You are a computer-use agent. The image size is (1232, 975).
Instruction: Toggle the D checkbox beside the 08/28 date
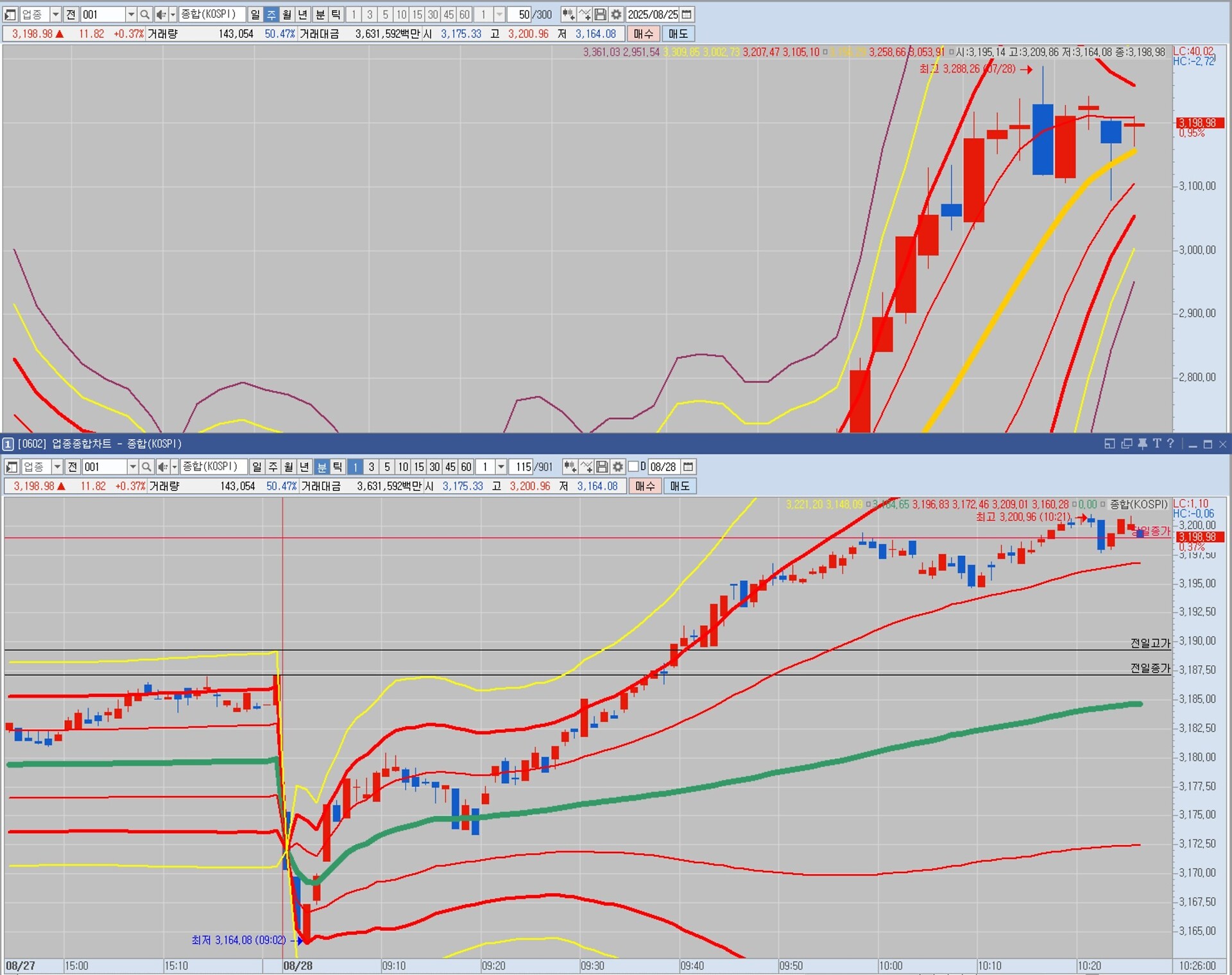pyautogui.click(x=634, y=467)
